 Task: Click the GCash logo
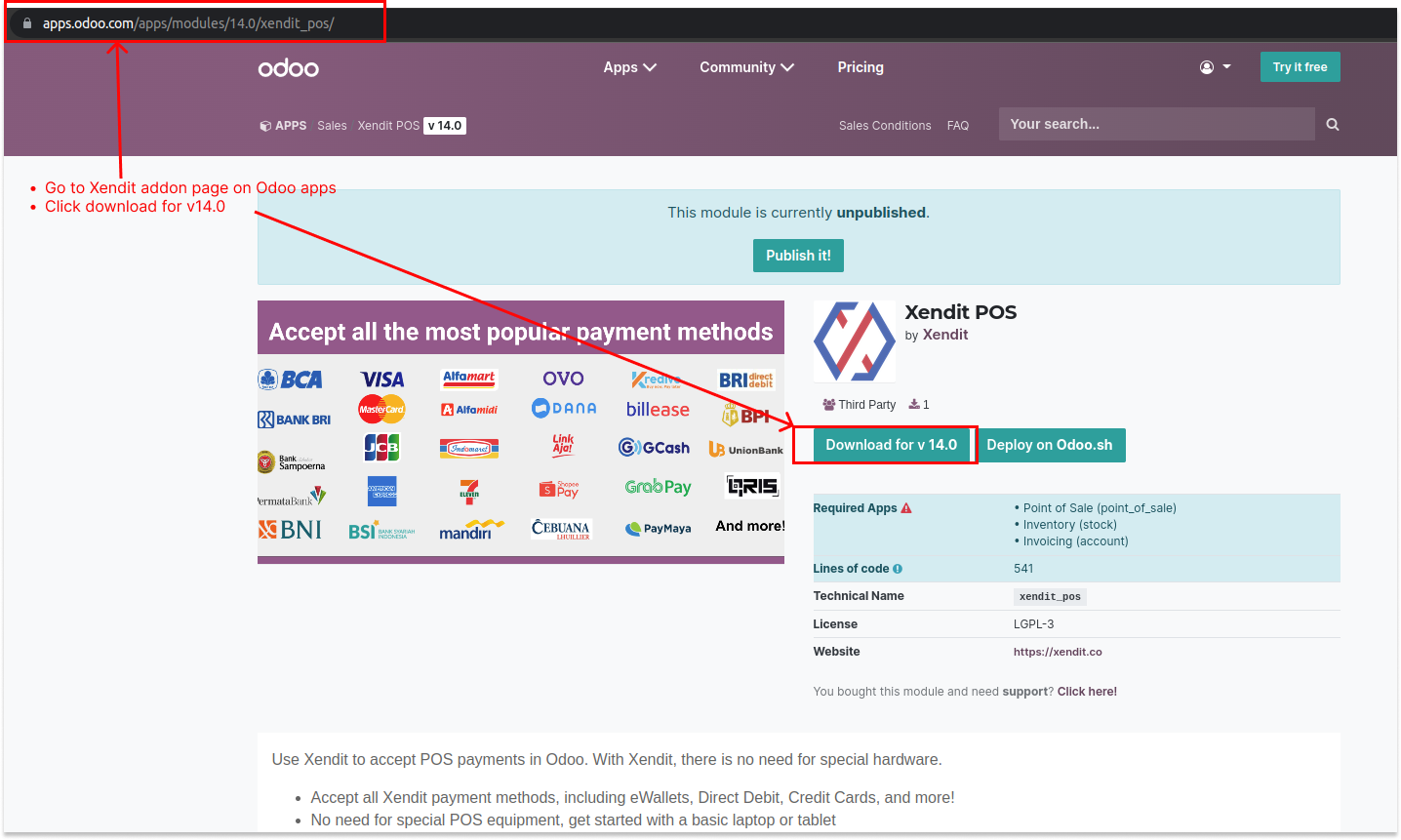(x=654, y=448)
